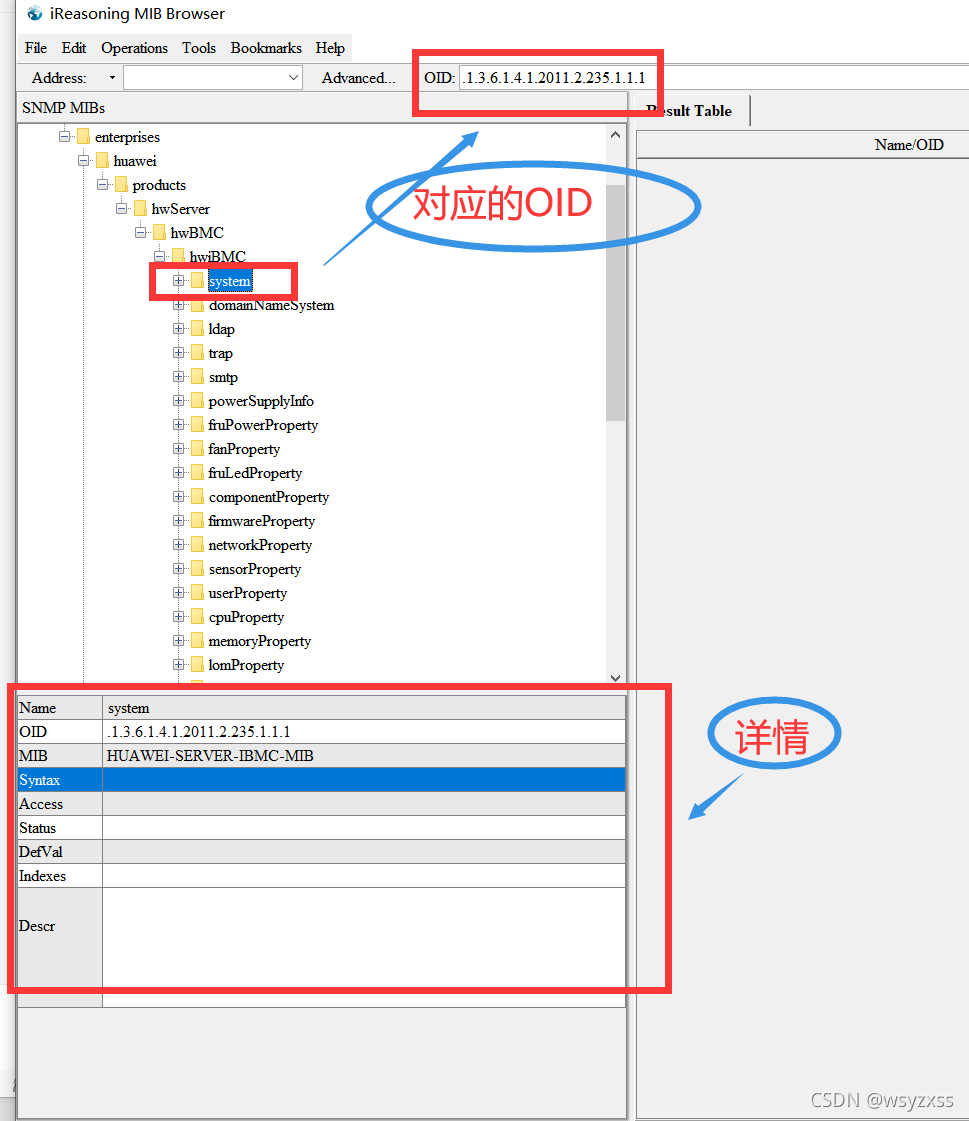Click the OID input field
This screenshot has width=969, height=1121.
(x=714, y=77)
